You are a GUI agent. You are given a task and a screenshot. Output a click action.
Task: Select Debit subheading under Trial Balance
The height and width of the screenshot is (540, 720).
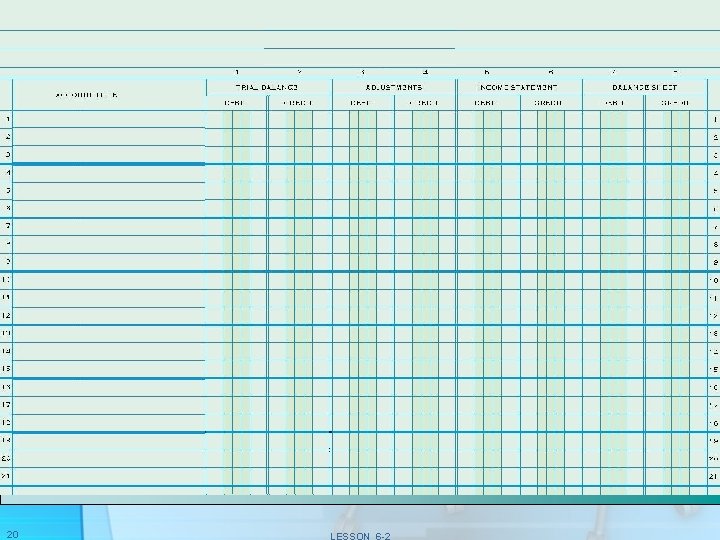tap(234, 103)
